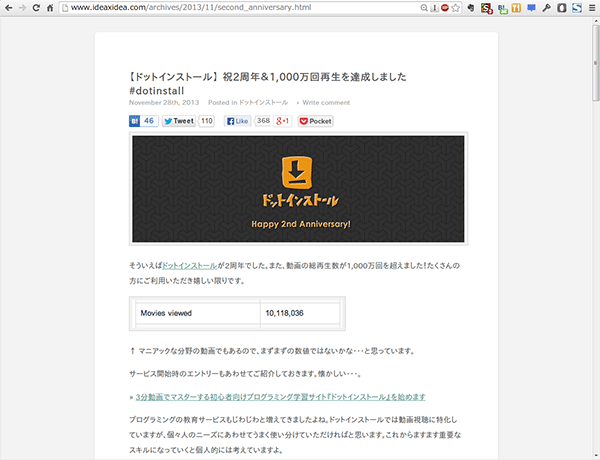Open the ドットインストール link in first paragraph

190,266
